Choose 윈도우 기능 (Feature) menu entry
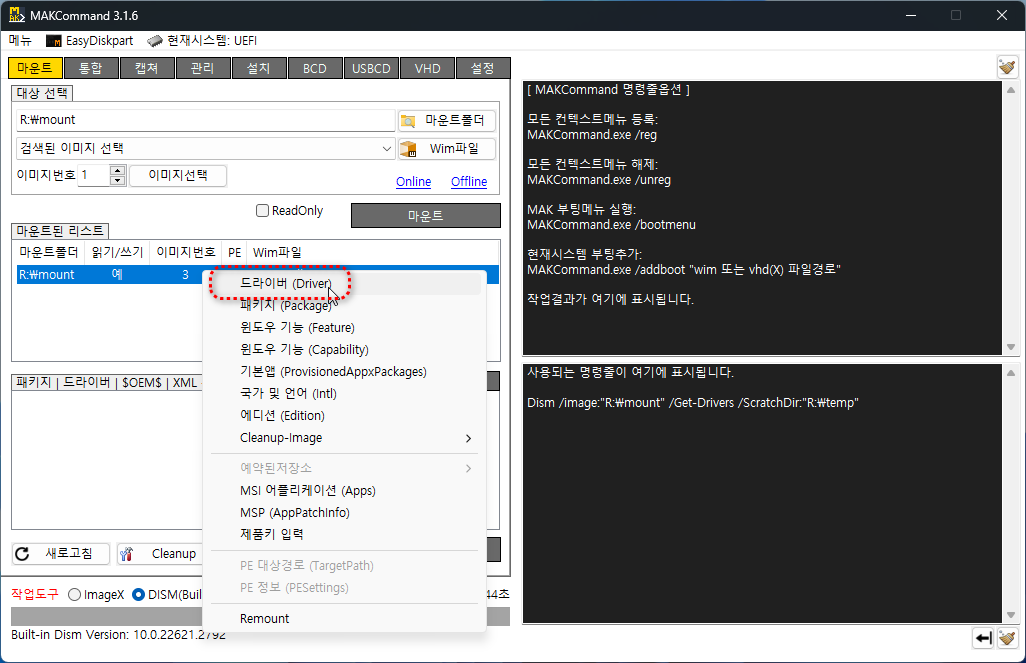This screenshot has width=1026, height=663. [345, 328]
